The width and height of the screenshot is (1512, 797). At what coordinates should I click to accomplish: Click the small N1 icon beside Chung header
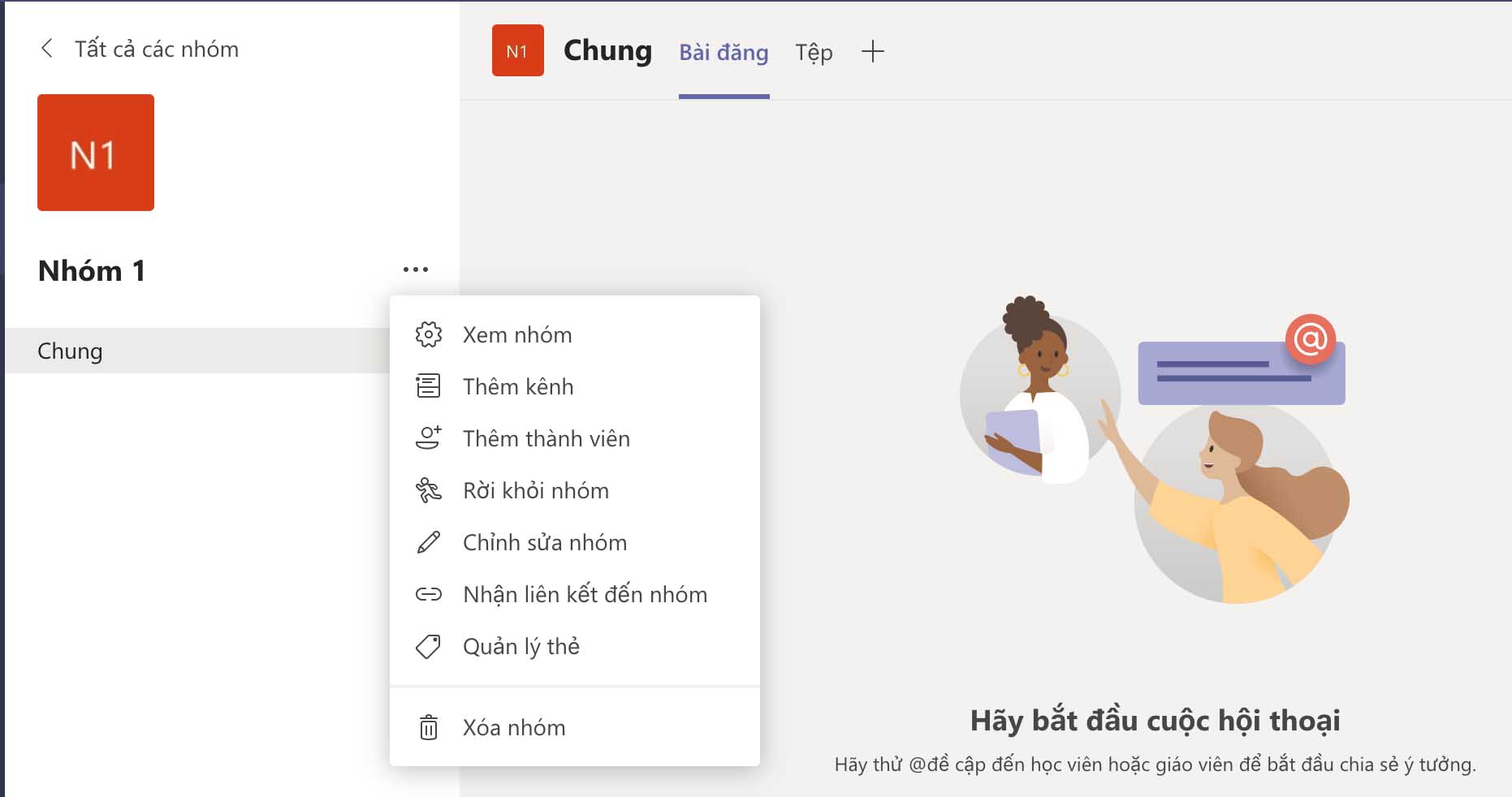pos(518,50)
